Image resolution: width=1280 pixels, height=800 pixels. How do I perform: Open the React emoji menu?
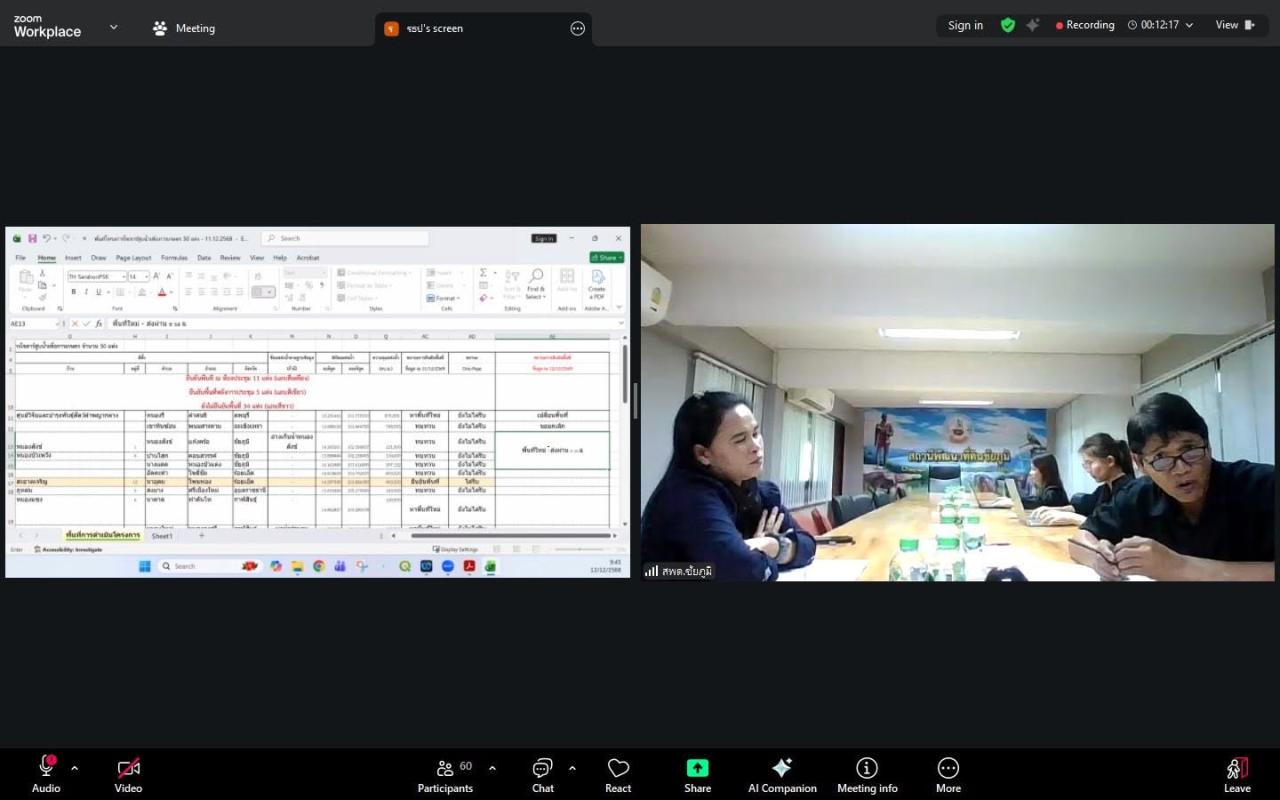[618, 774]
